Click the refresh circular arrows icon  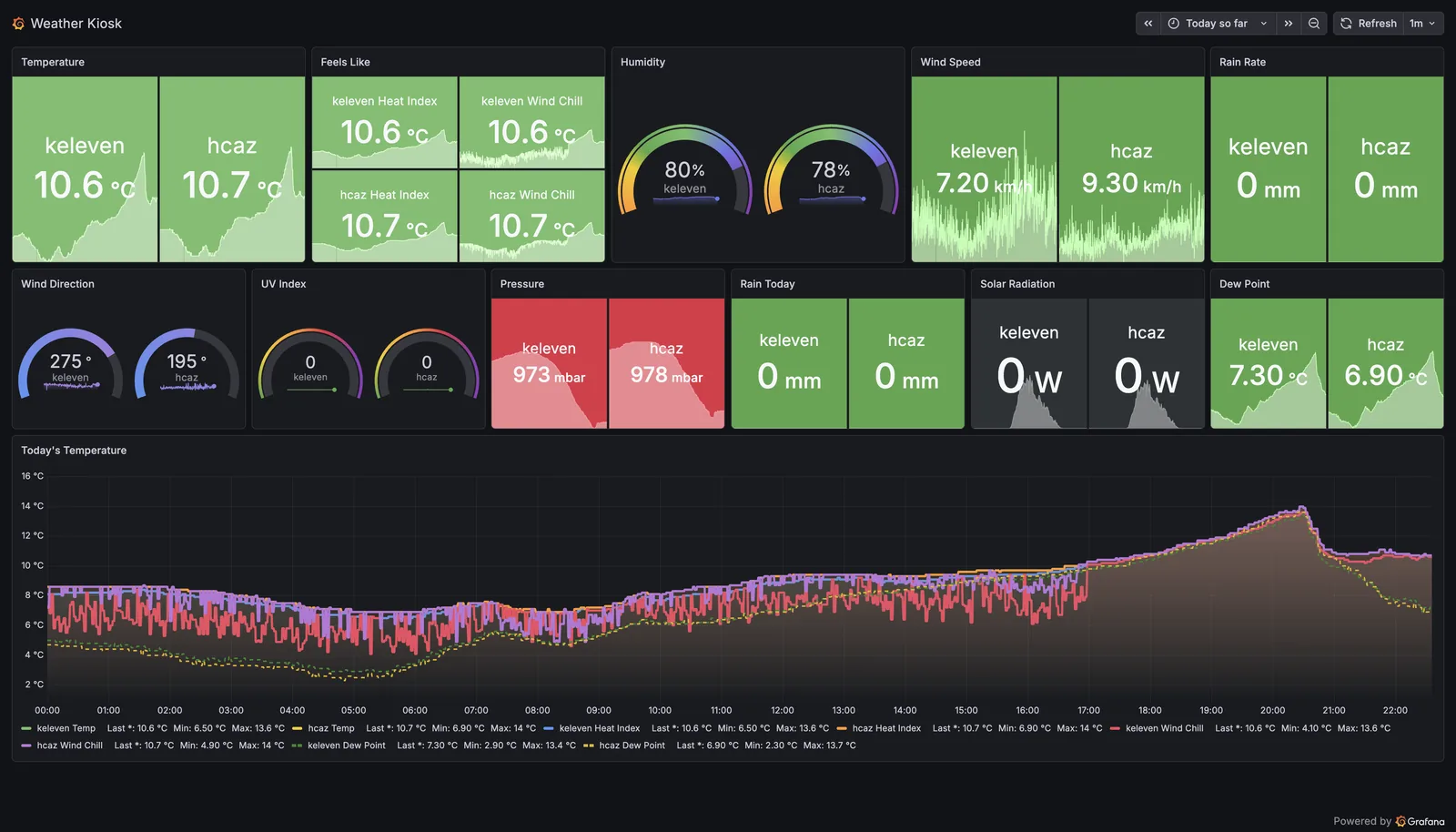click(x=1346, y=24)
